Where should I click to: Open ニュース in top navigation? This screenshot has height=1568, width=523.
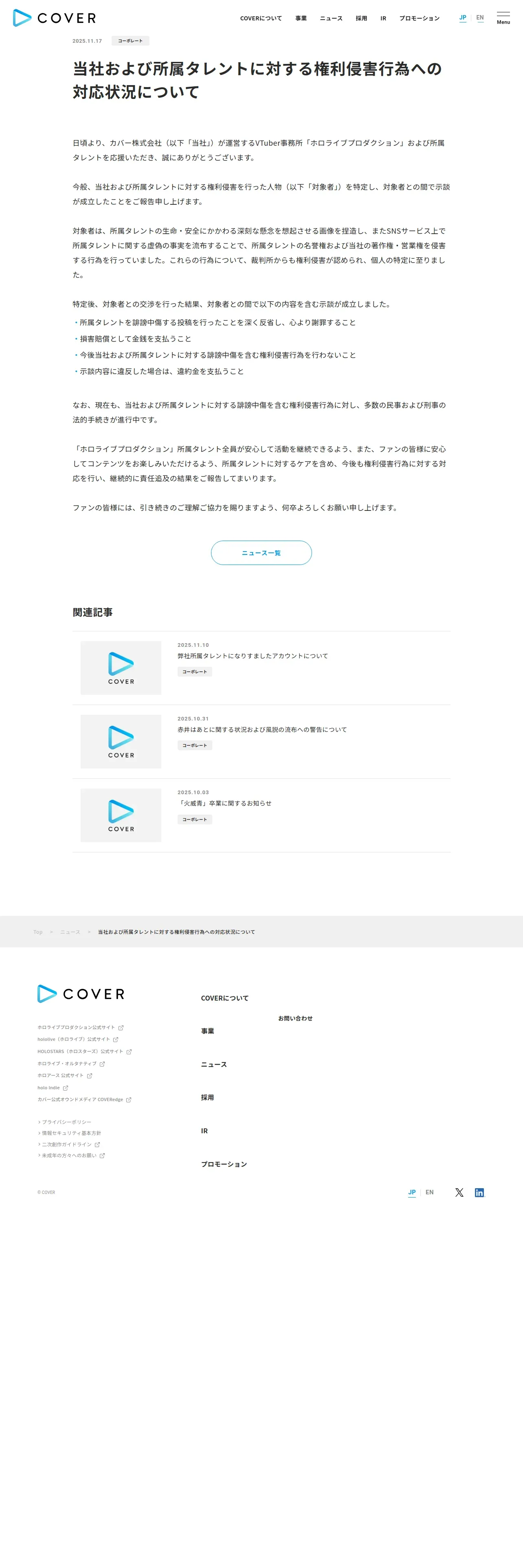[331, 18]
